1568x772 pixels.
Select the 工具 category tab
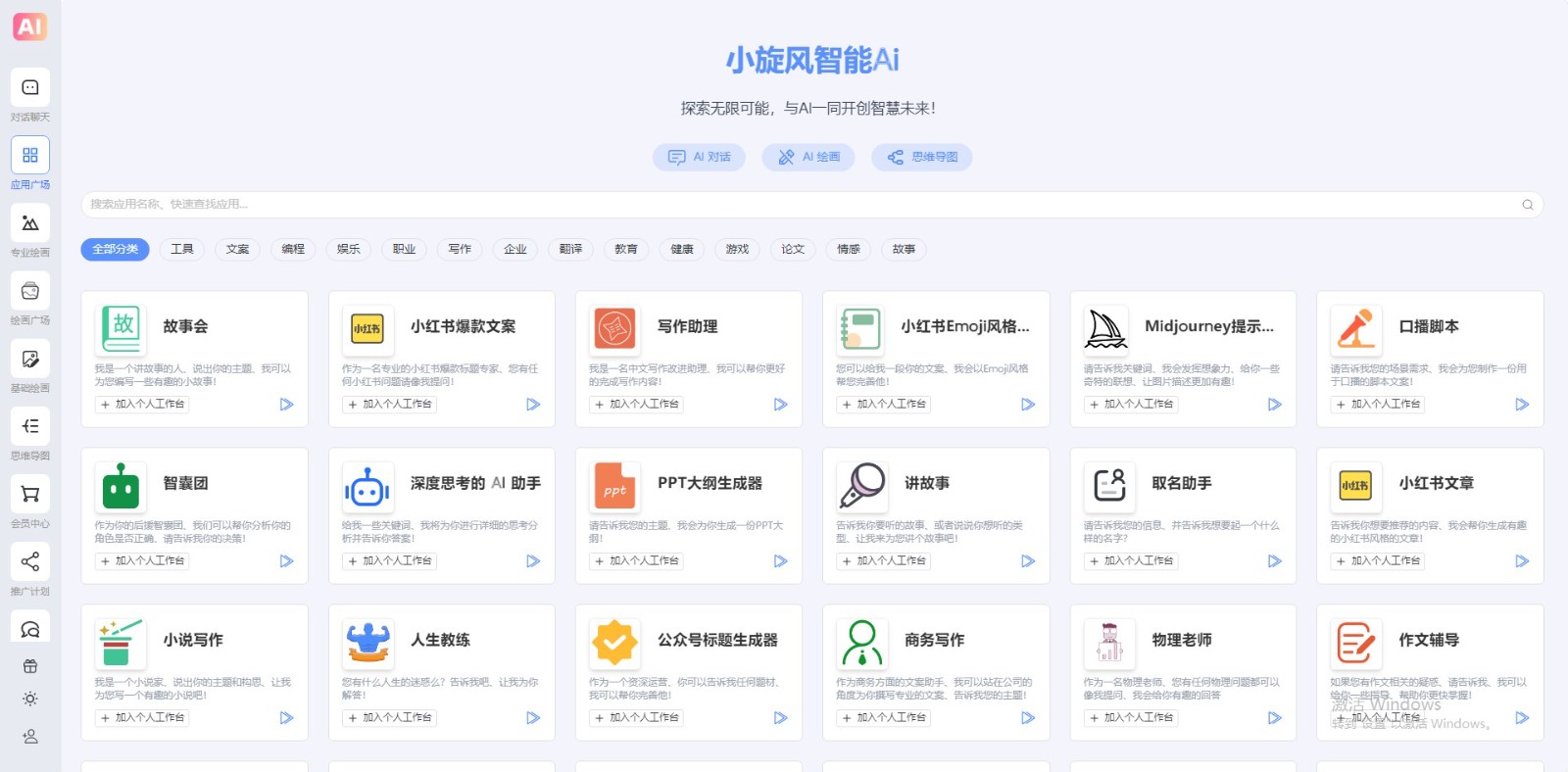tap(182, 250)
